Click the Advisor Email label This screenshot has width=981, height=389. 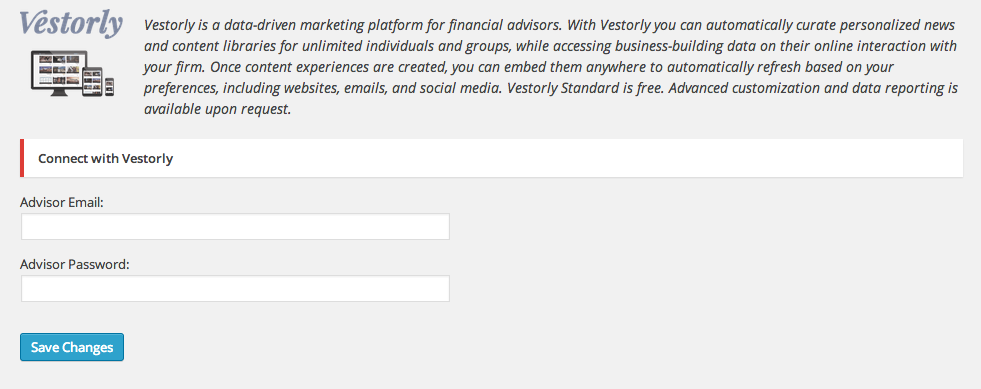point(62,202)
